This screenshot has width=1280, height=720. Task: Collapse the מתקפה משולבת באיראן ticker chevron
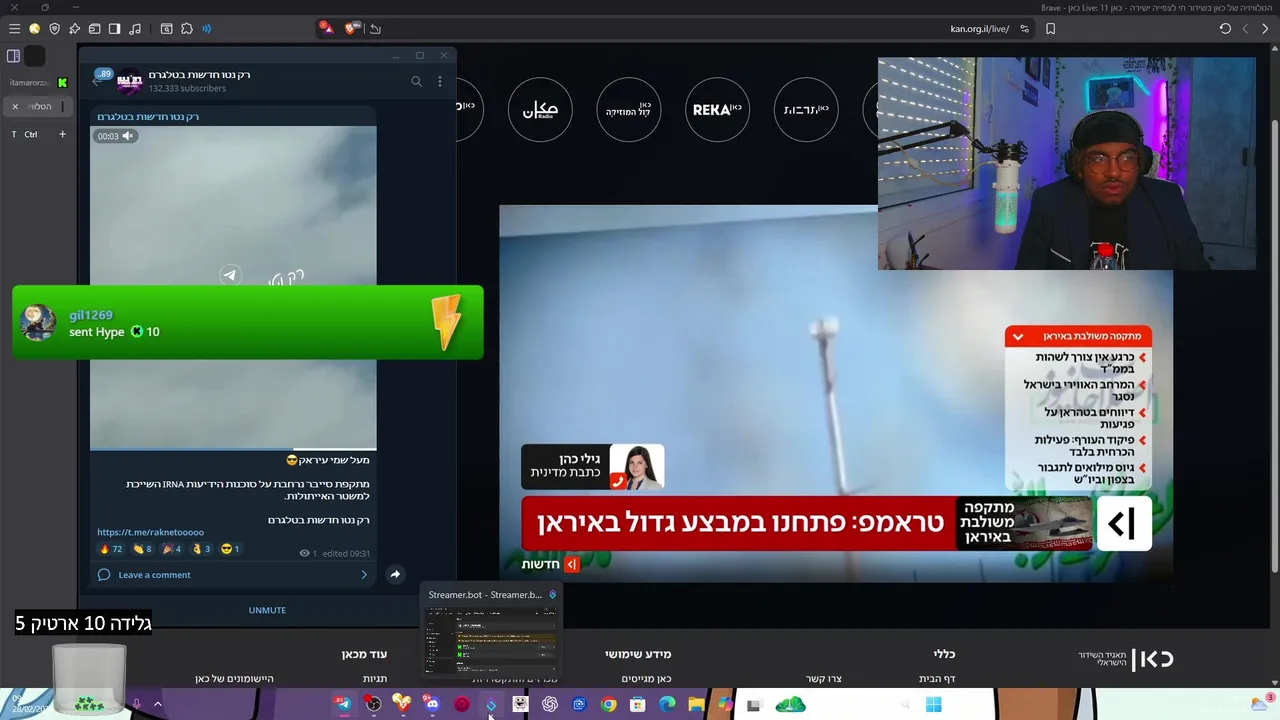(x=1018, y=336)
